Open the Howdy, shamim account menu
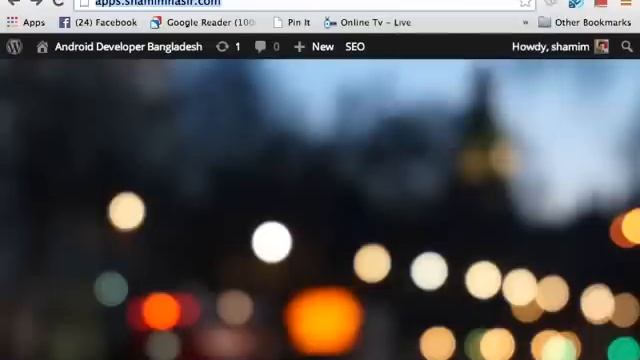The image size is (640, 360). [x=550, y=47]
